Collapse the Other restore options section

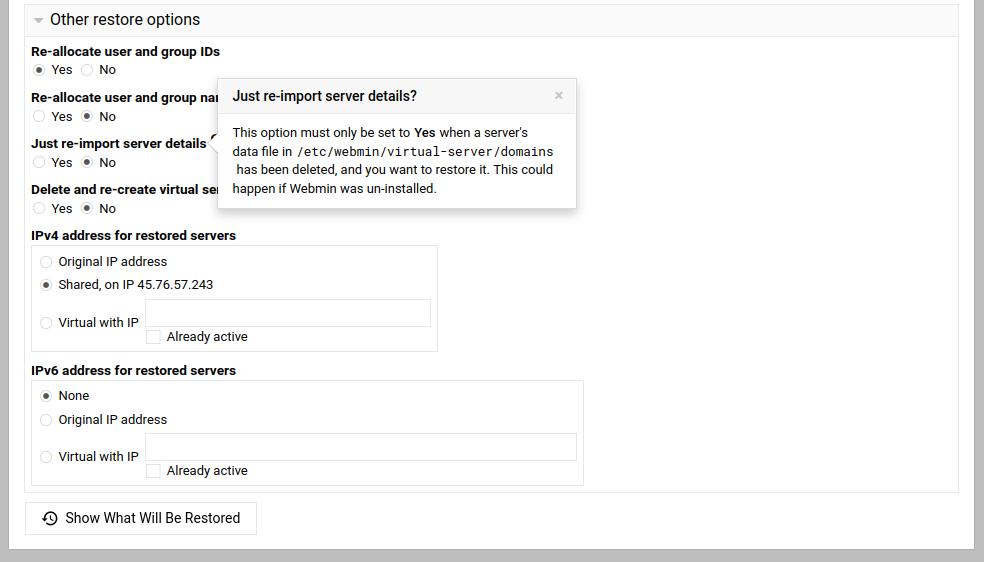39,20
